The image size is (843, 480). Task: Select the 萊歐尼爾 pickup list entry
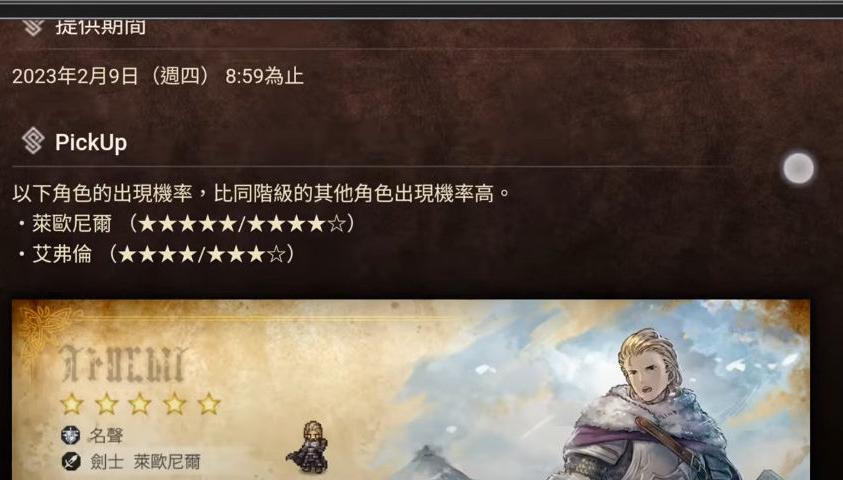click(x=185, y=224)
